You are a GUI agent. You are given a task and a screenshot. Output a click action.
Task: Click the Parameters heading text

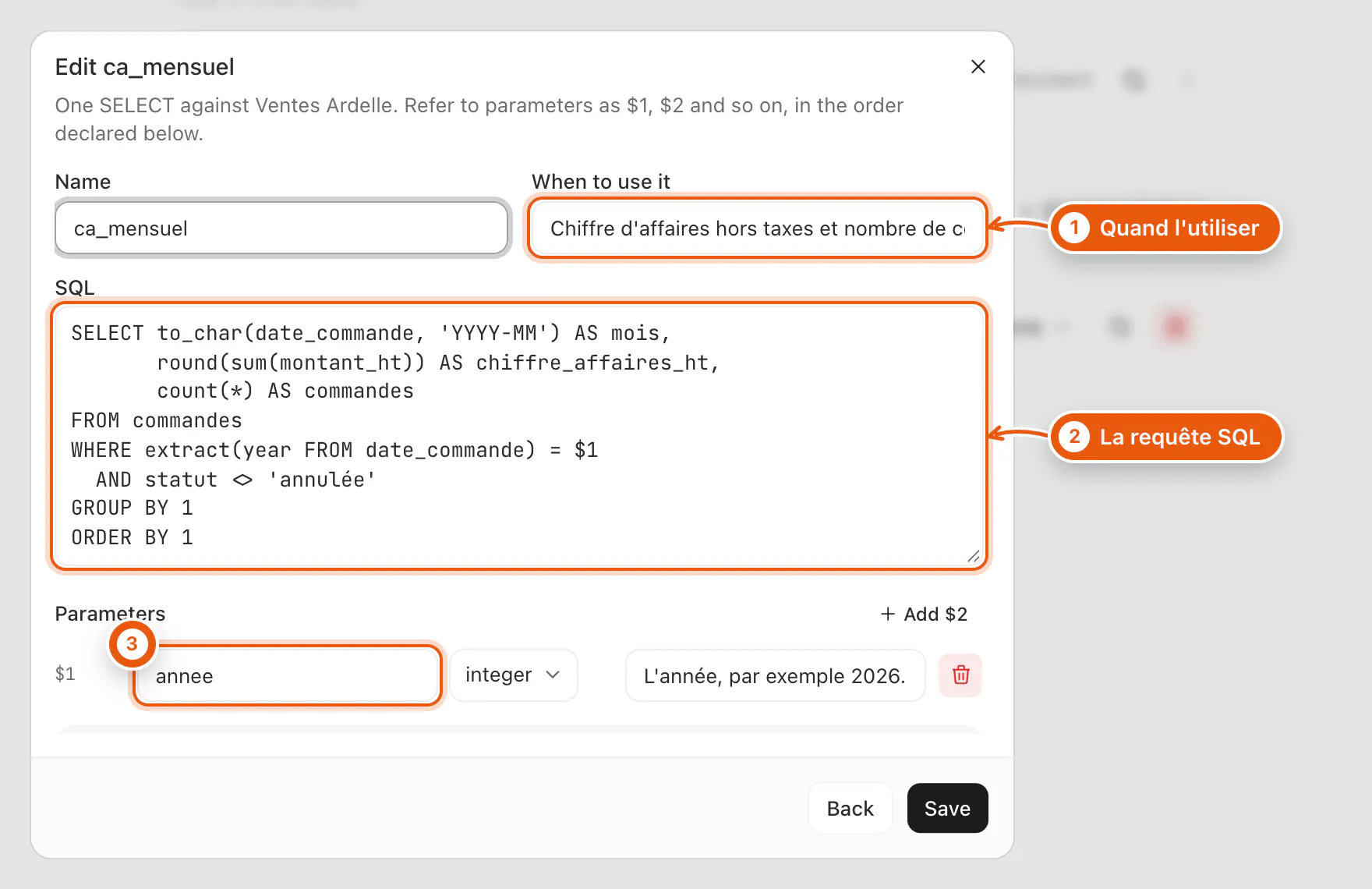coord(110,614)
